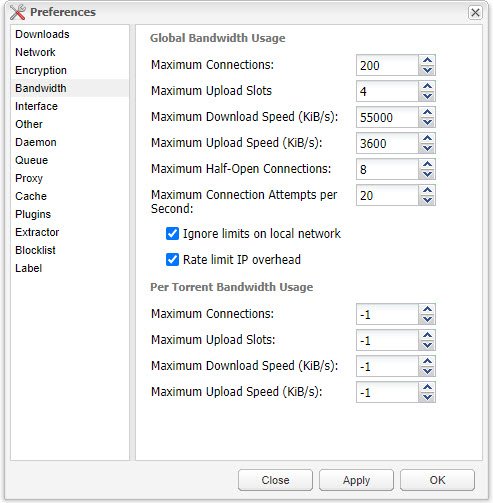
Task: Apply the bandwidth settings
Action: (x=356, y=480)
